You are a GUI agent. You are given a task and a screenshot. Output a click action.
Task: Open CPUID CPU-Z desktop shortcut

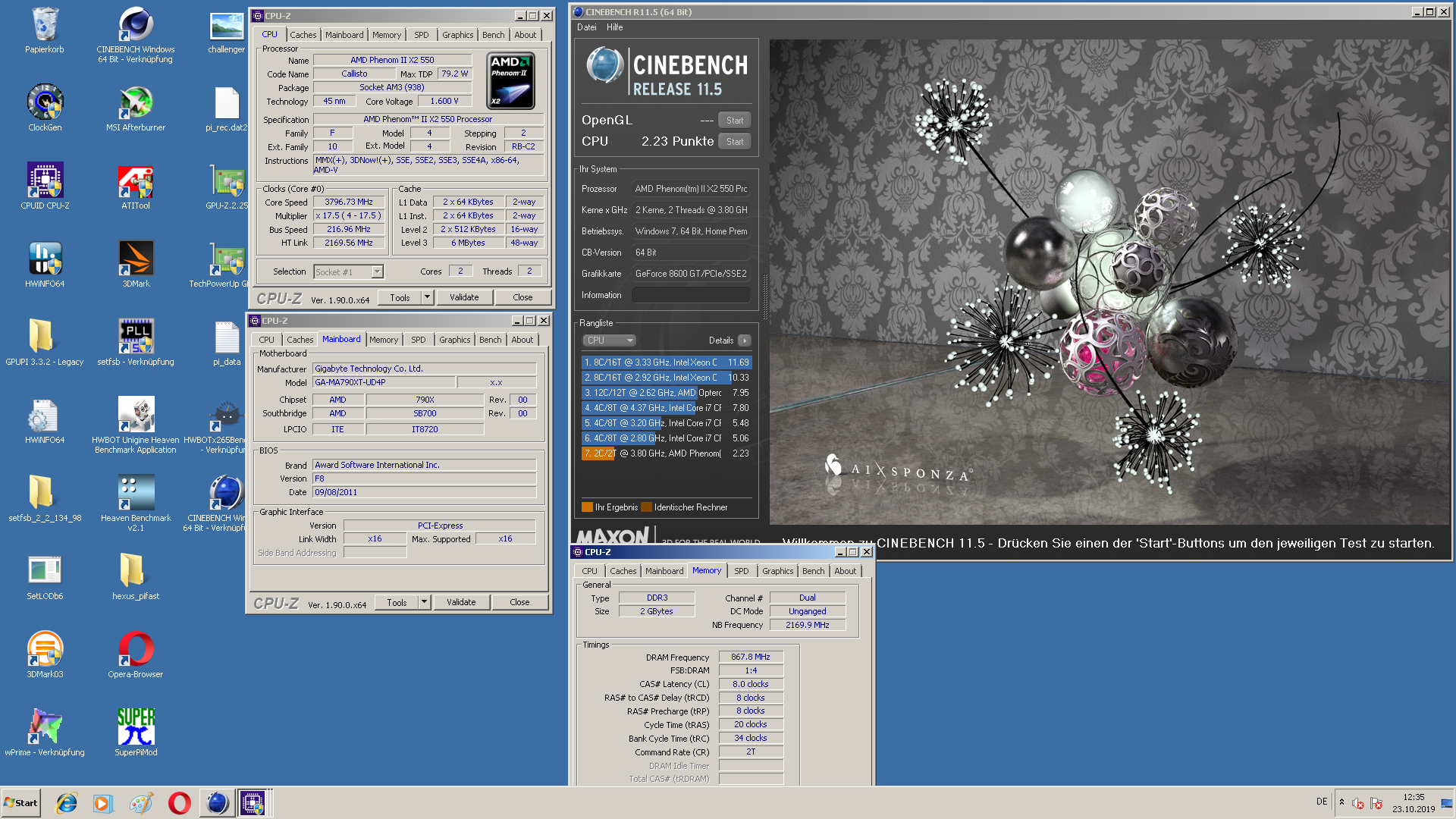coord(45,186)
